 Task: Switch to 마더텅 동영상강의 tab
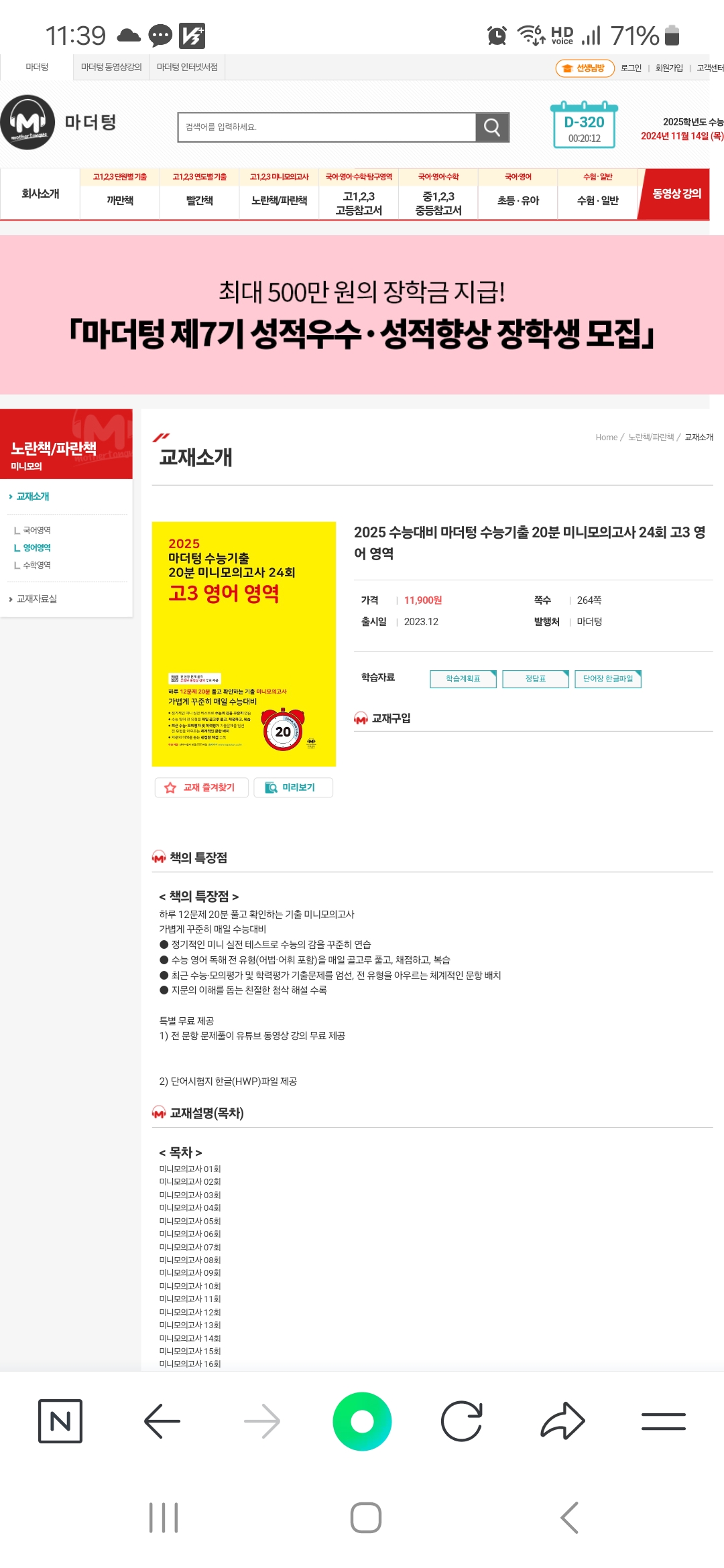pos(111,67)
